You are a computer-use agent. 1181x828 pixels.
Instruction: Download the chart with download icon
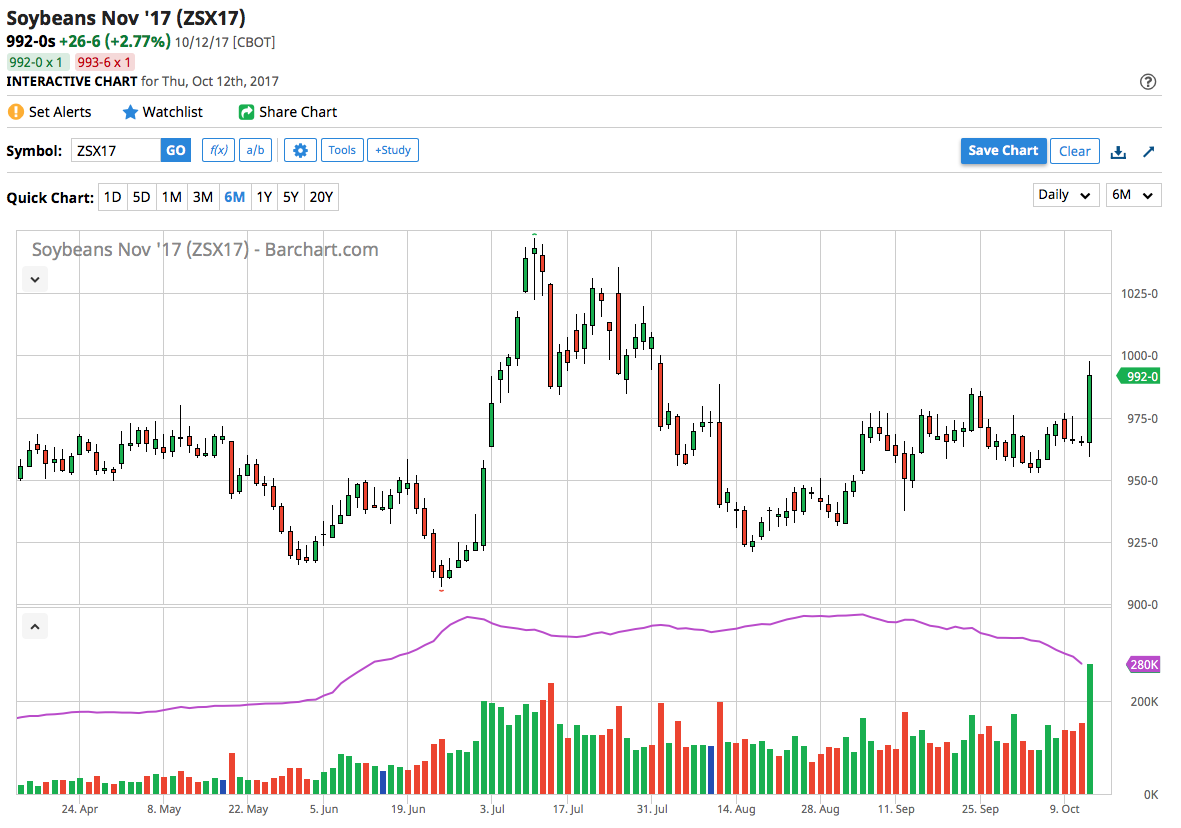1118,151
